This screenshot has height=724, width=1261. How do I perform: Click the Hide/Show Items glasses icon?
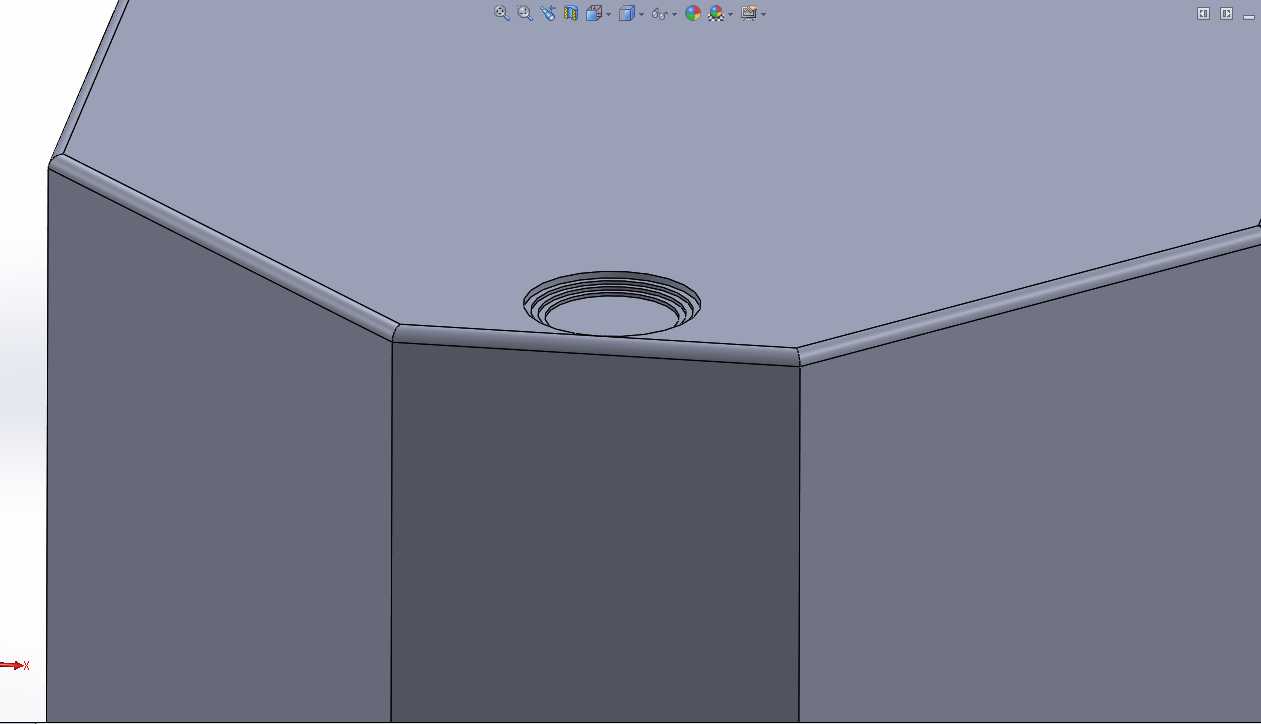[659, 14]
